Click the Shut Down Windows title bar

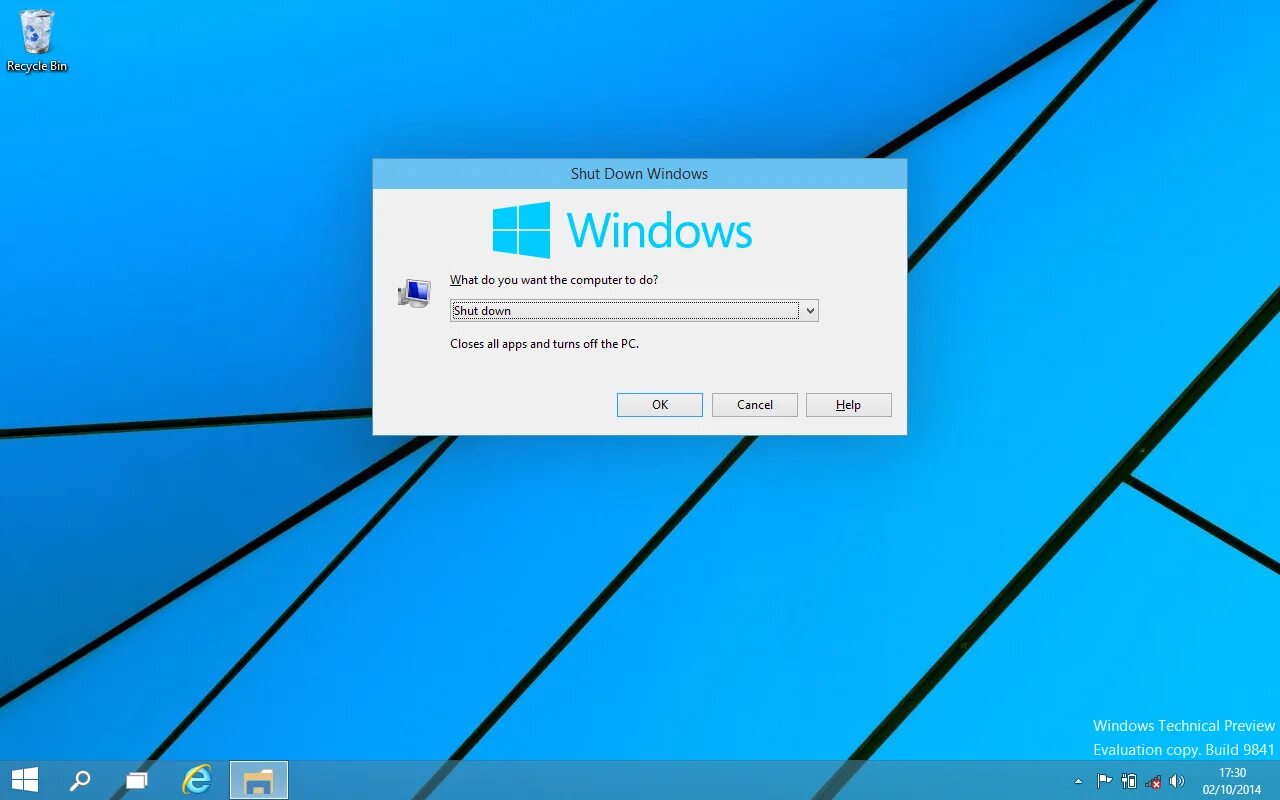[x=639, y=174]
